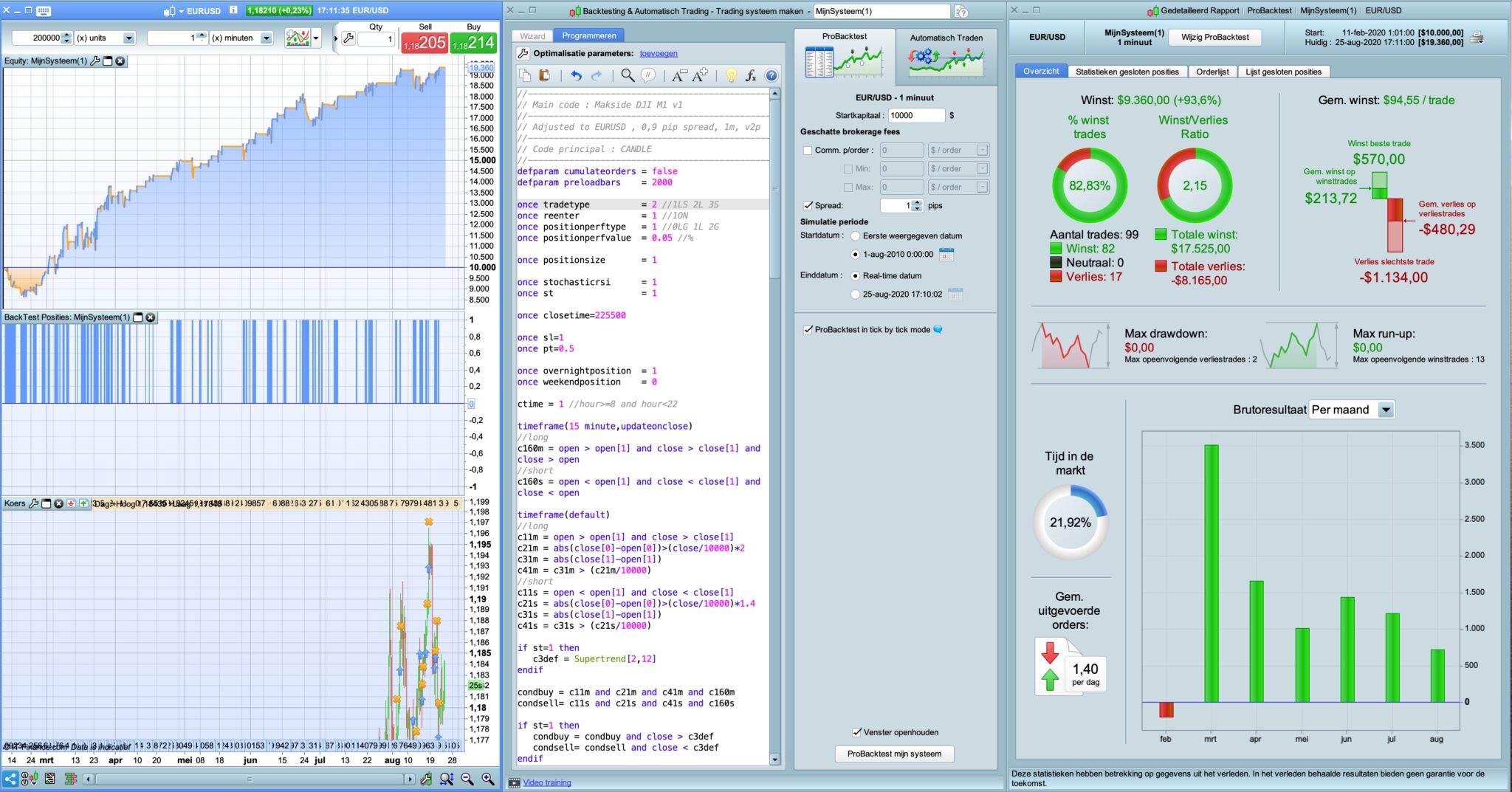Click the lightbulb hint icon
1512x792 pixels.
pyautogui.click(x=731, y=75)
